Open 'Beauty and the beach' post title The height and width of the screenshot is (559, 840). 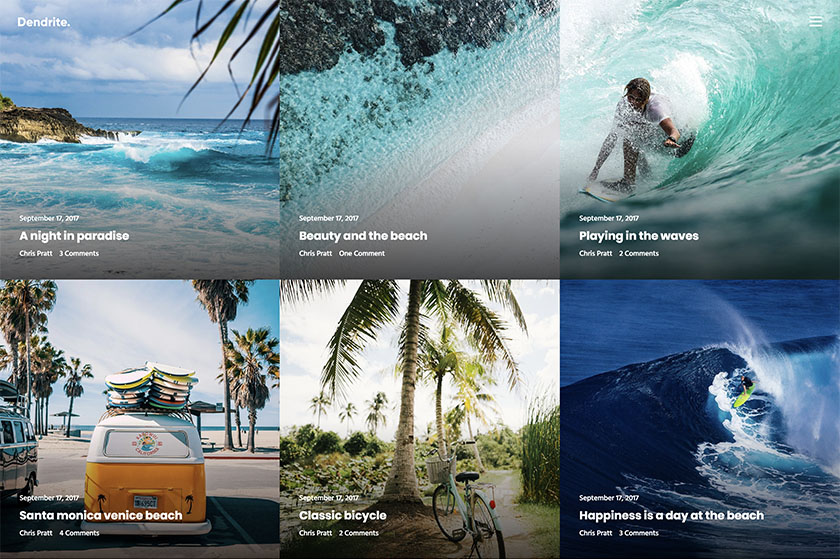[x=363, y=236]
